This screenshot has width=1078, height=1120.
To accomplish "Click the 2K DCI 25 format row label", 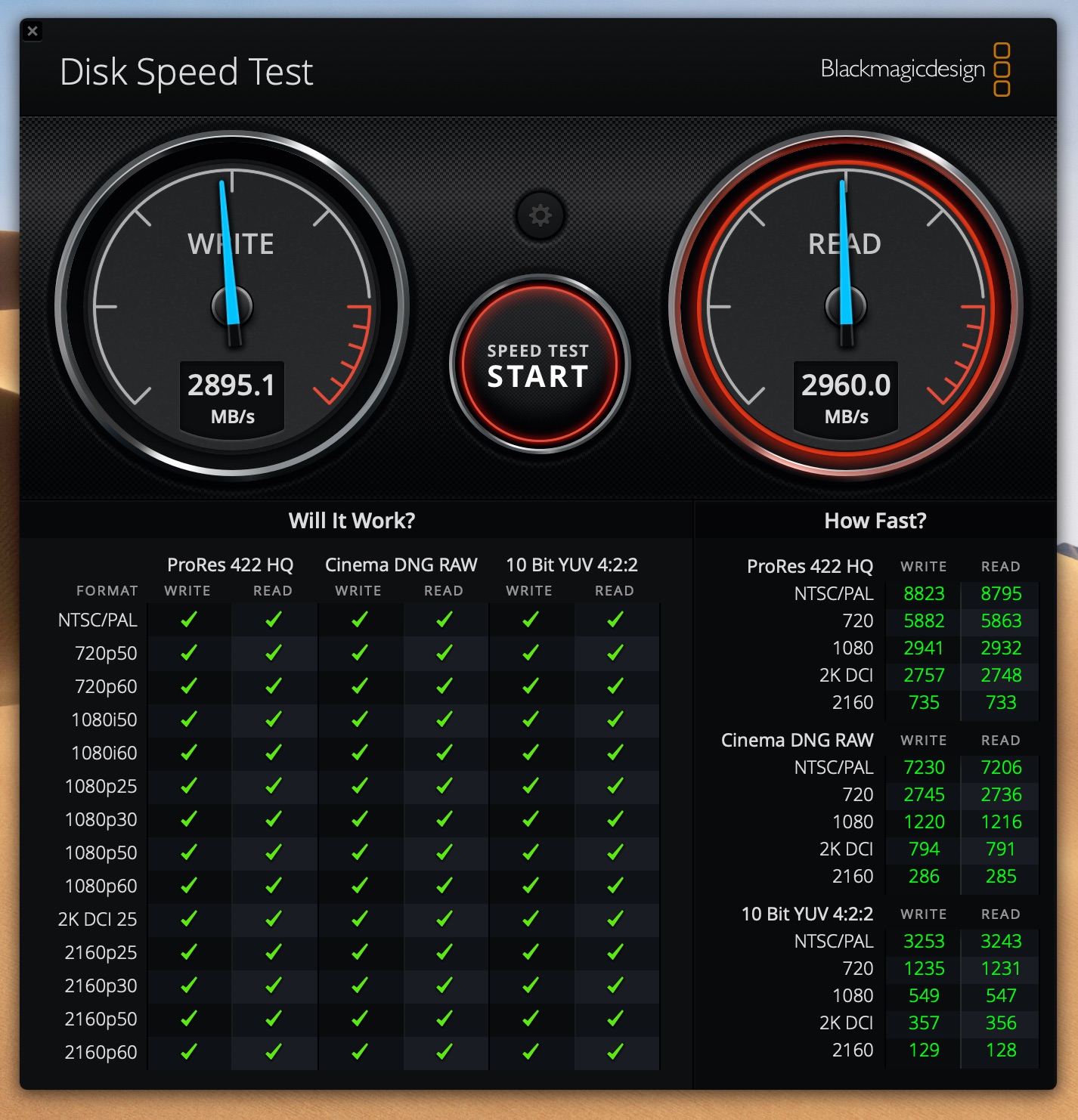I will [98, 919].
